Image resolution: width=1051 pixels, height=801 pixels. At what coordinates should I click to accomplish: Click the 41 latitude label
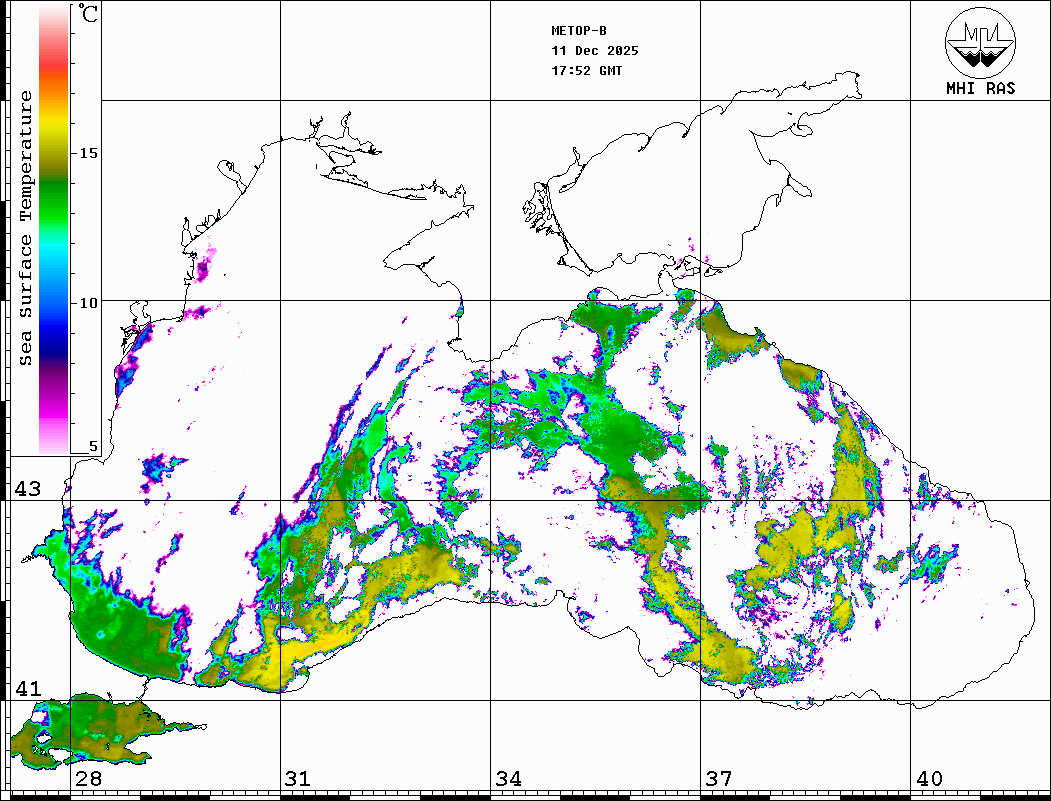(27, 689)
